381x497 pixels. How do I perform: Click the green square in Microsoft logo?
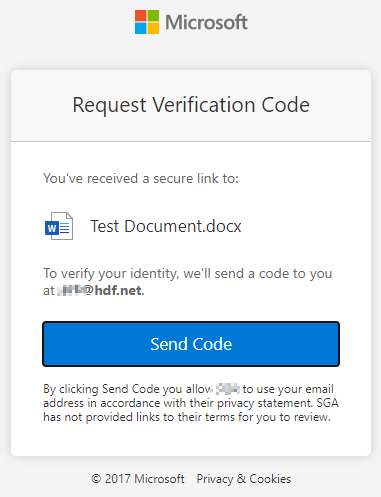pyautogui.click(x=153, y=16)
